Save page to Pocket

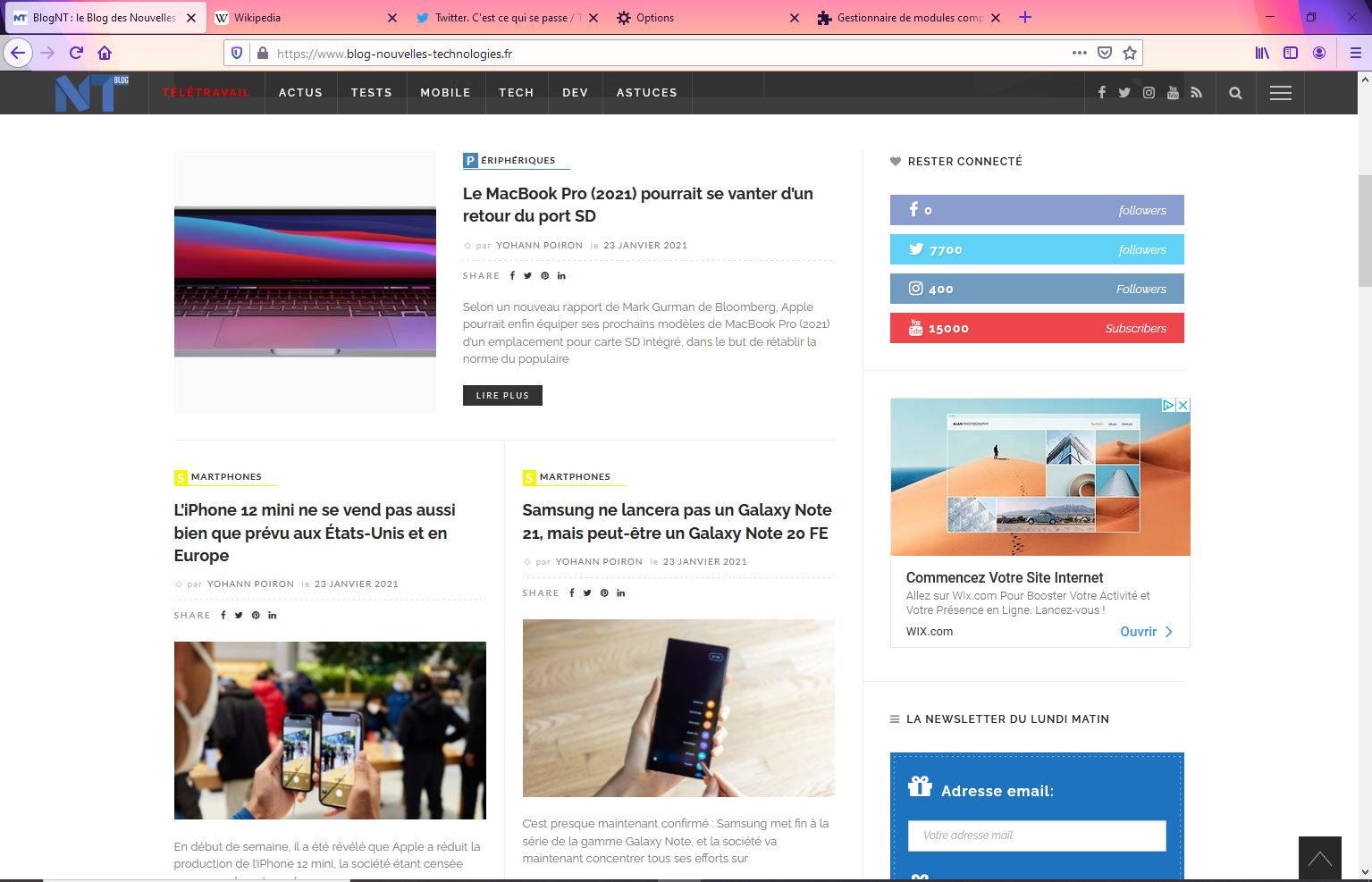[x=1105, y=53]
